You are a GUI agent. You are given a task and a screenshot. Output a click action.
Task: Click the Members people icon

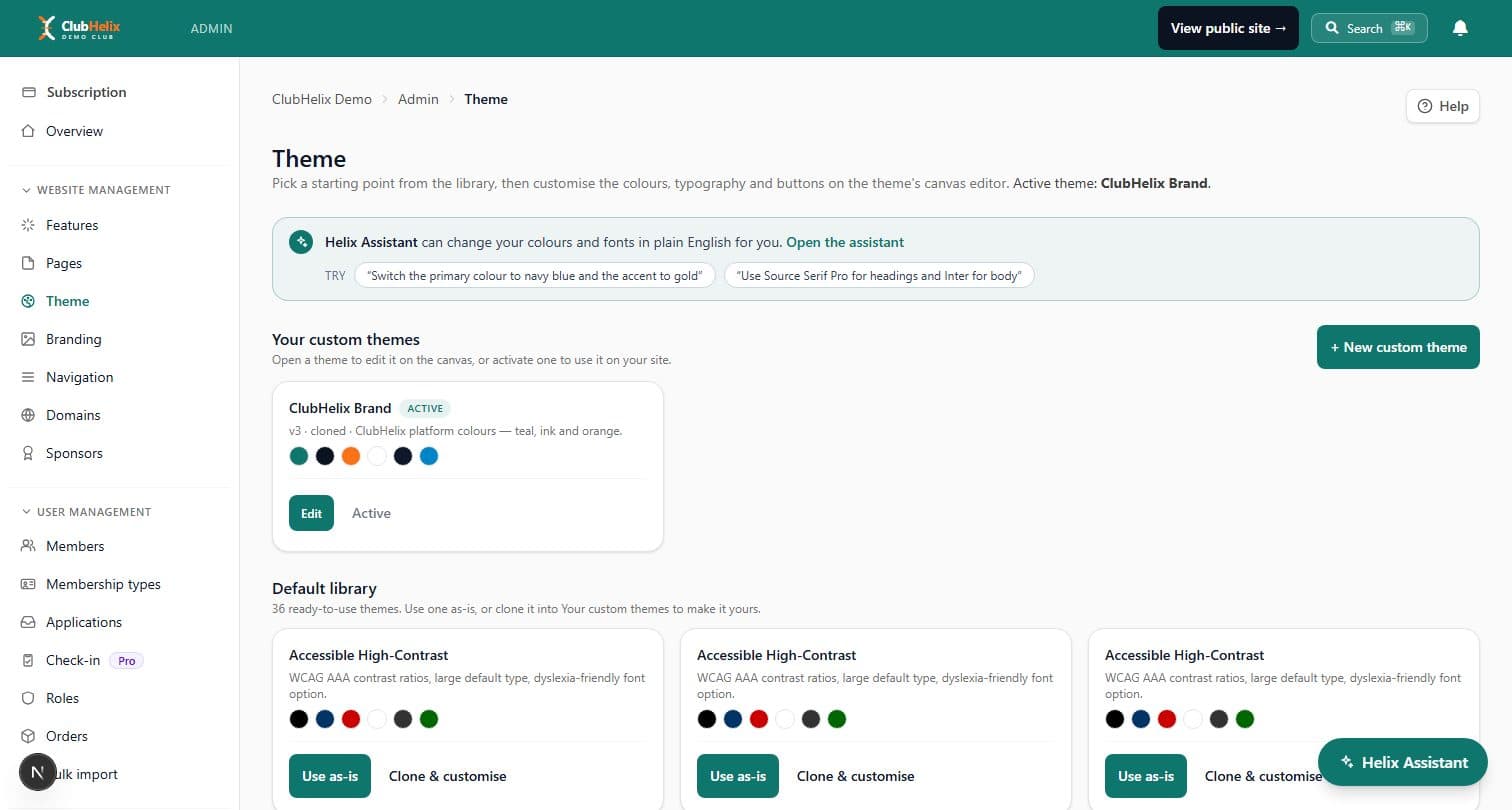pos(28,546)
